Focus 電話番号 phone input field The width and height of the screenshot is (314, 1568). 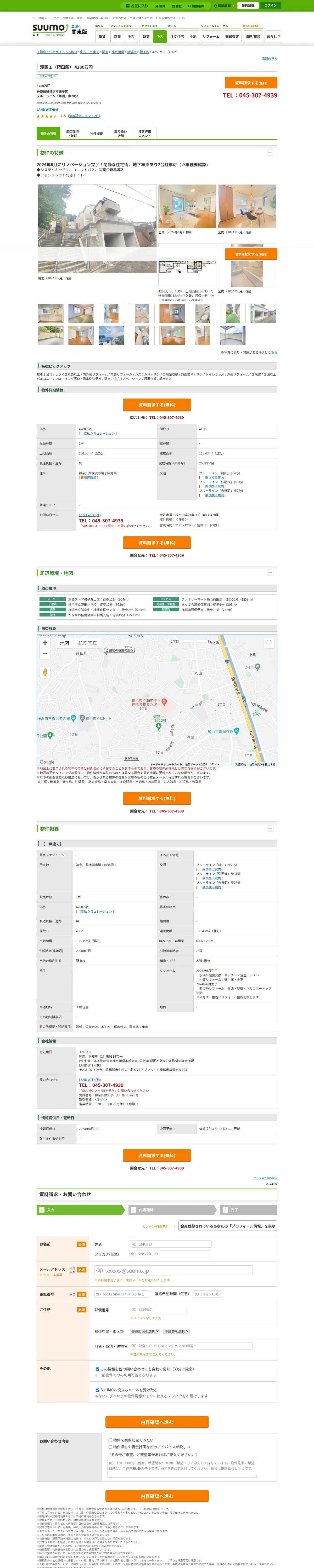pyautogui.click(x=121, y=1294)
